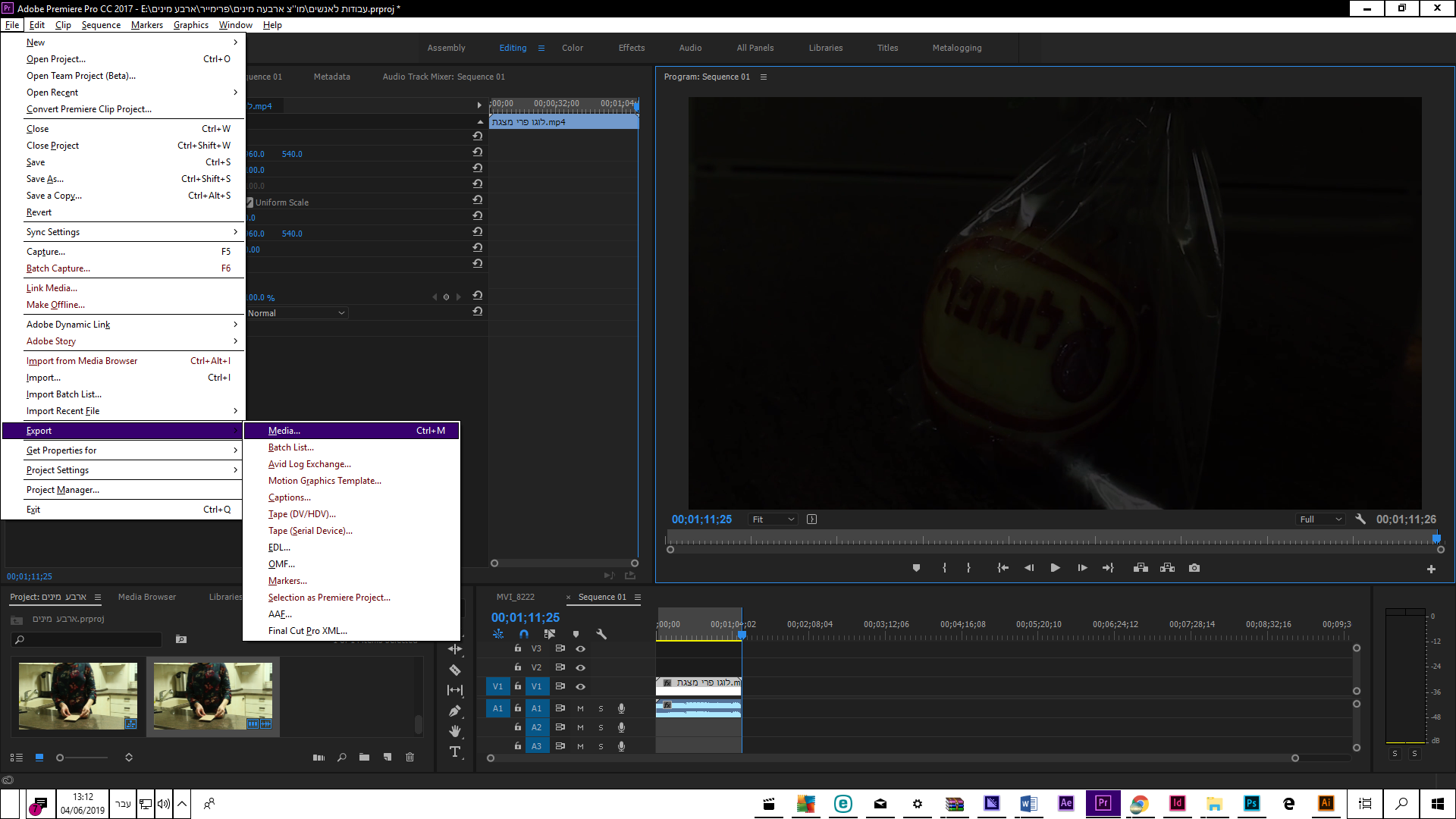Select the Type tool
The height and width of the screenshot is (819, 1456).
coord(455,752)
